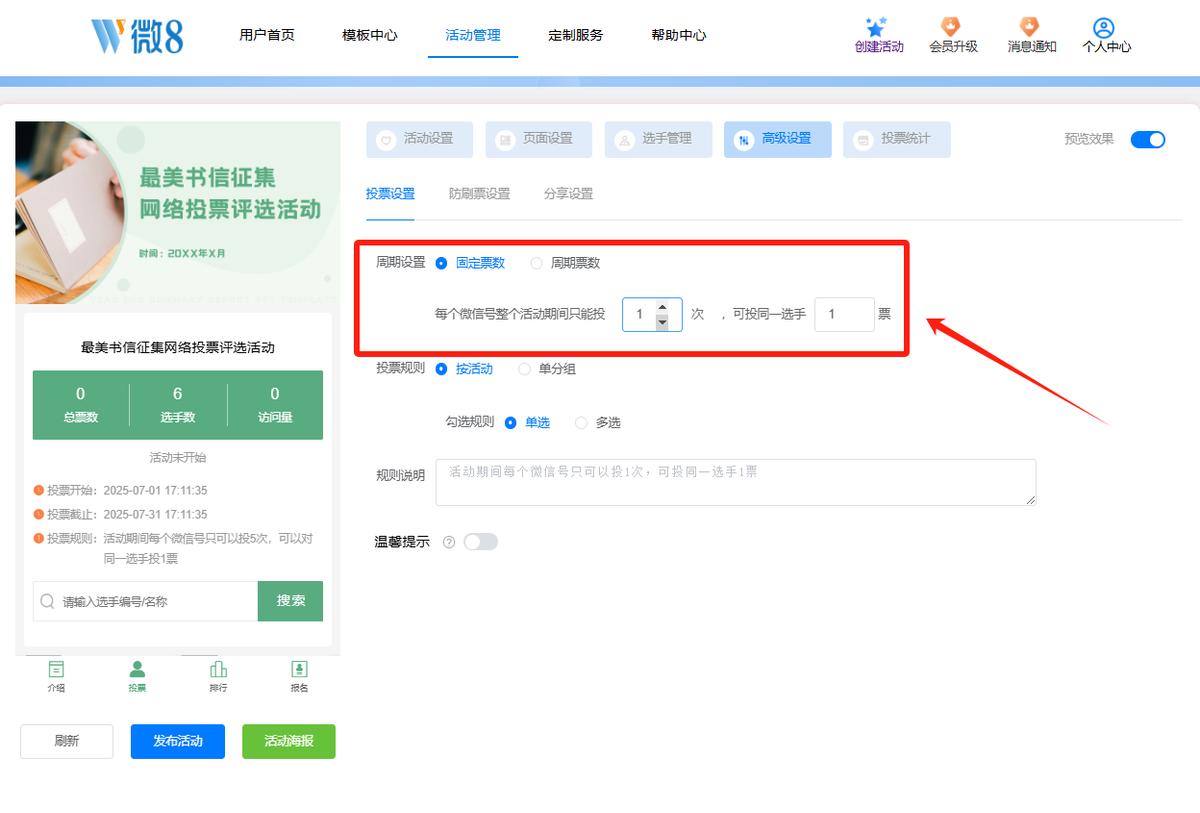Click the 访问量 counter
The height and width of the screenshot is (813, 1200).
point(275,405)
